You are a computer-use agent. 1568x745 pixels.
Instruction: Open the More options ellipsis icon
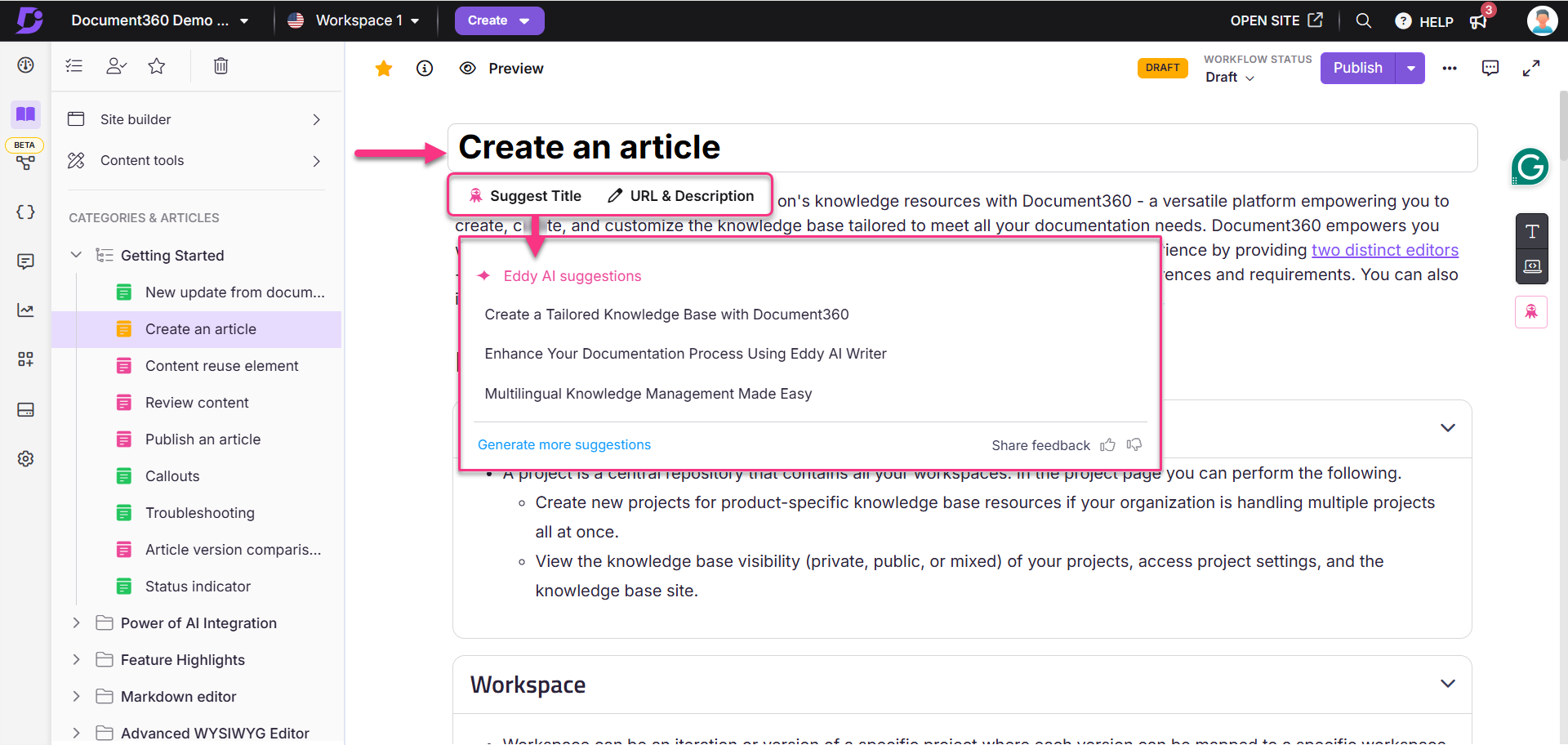click(1450, 69)
